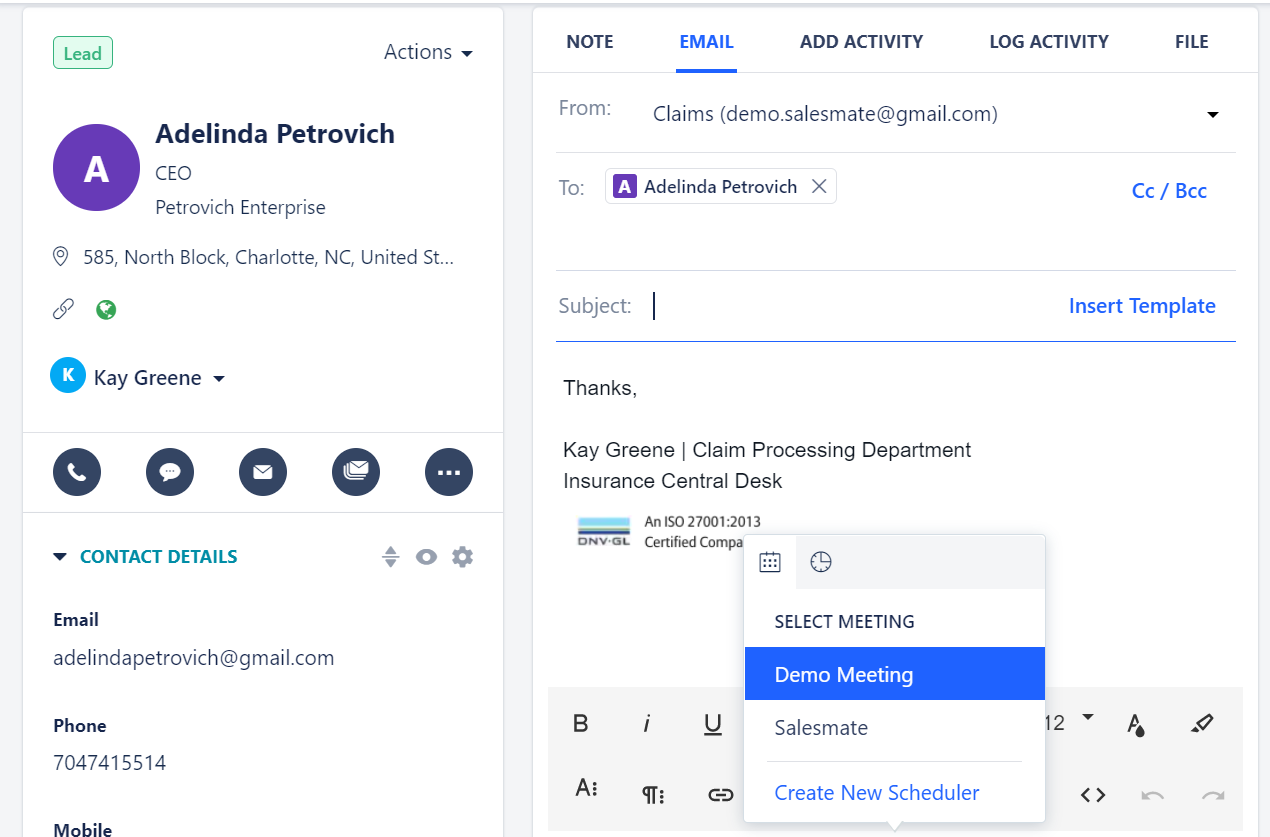Open the Kay Greene owner dropdown
The image size is (1270, 837).
(159, 378)
